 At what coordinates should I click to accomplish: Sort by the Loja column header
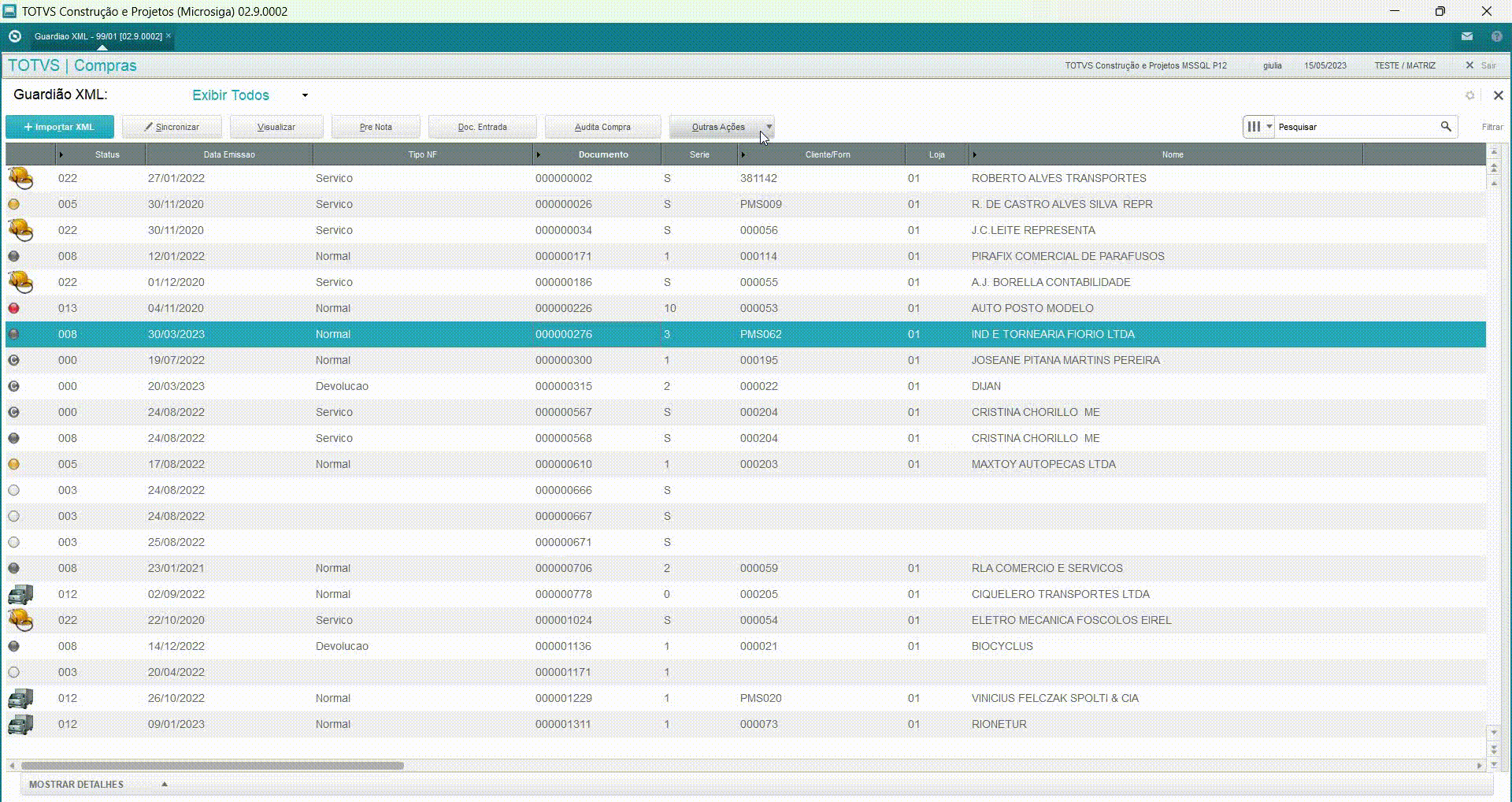coord(936,154)
